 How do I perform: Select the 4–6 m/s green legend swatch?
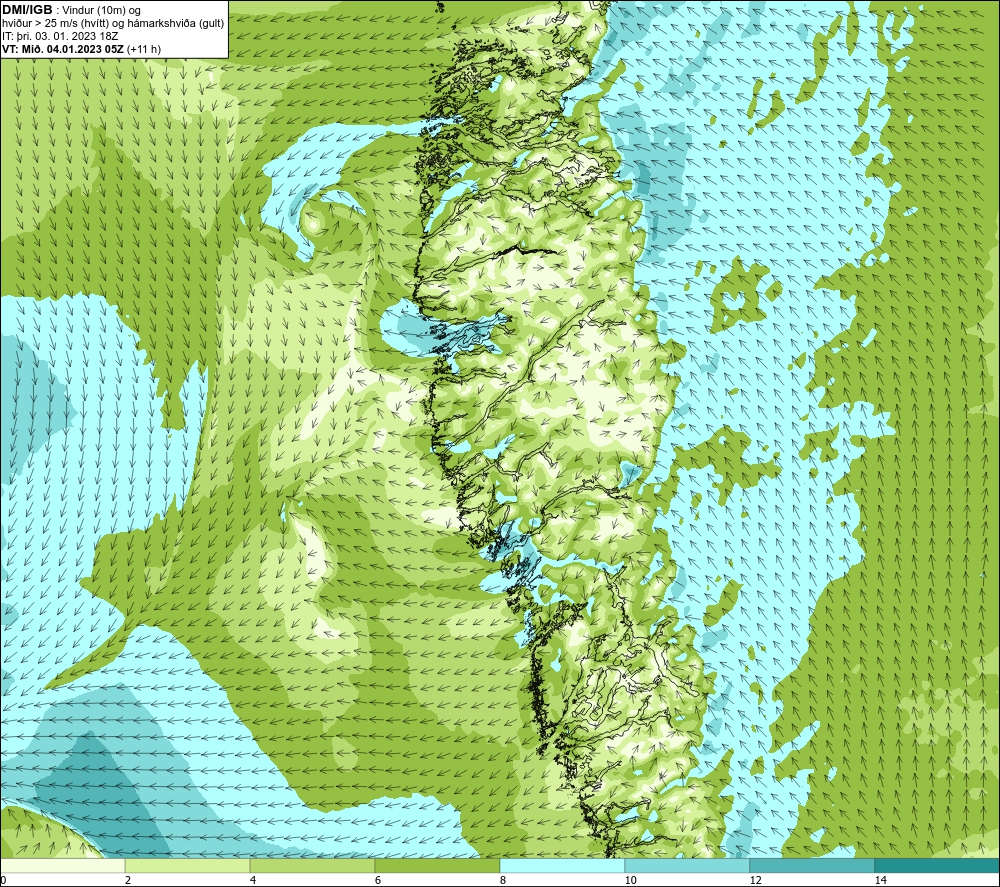pyautogui.click(x=312, y=865)
